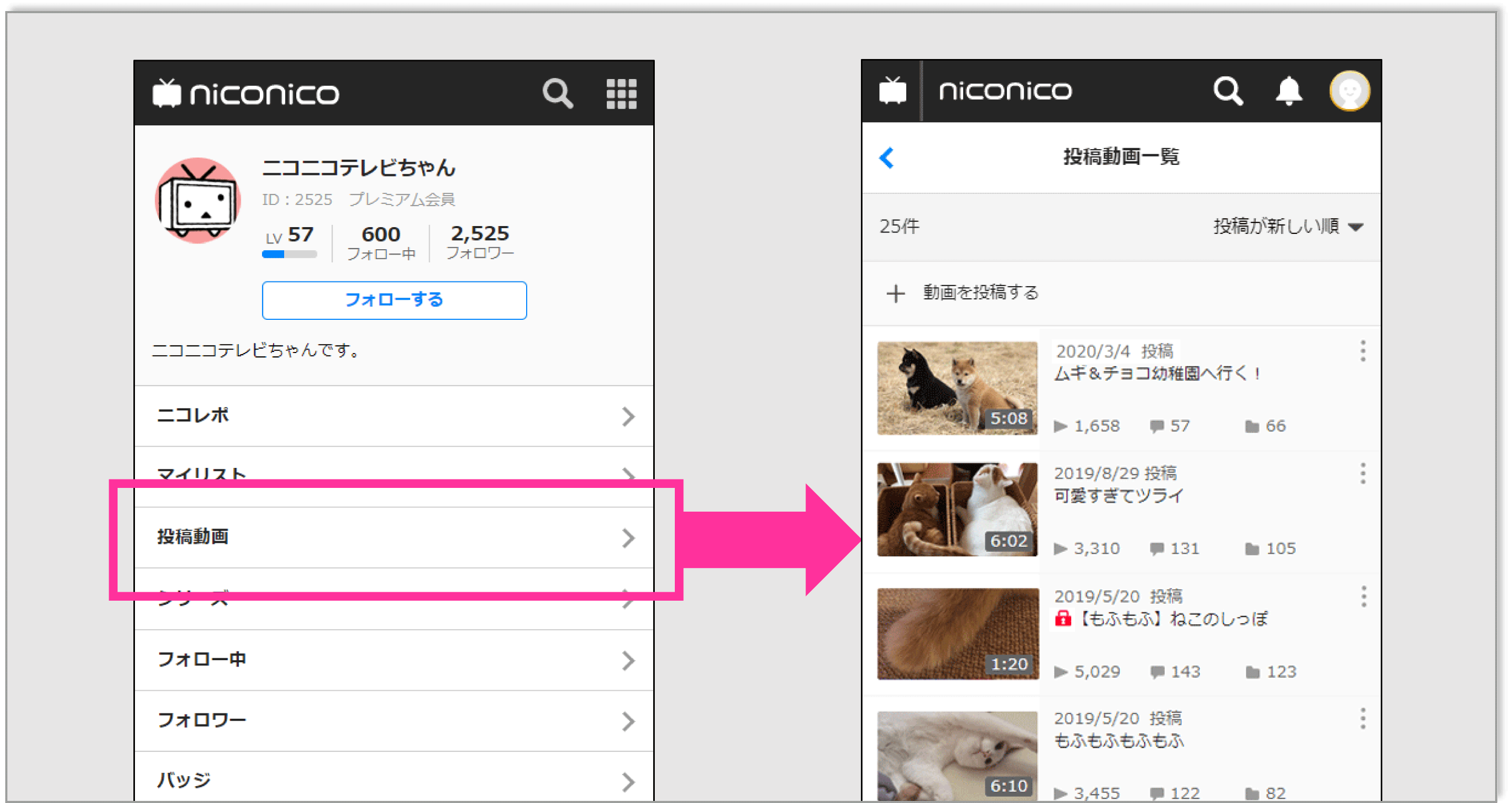Open the バッジ menu row
1512x803 pixels.
tap(394, 777)
